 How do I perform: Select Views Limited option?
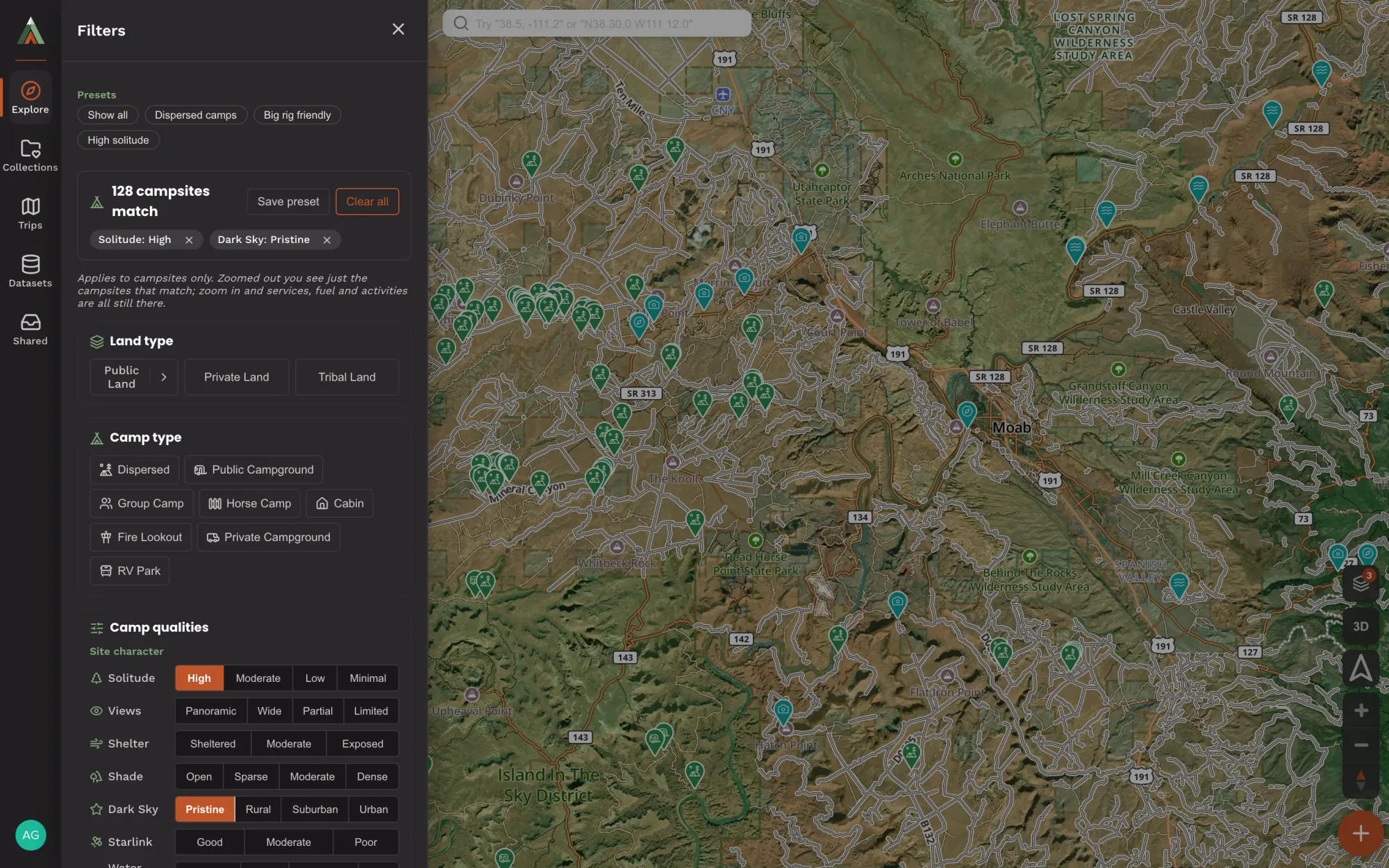coord(371,710)
